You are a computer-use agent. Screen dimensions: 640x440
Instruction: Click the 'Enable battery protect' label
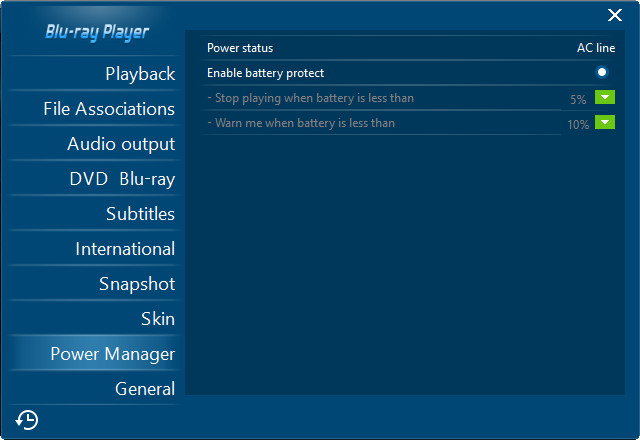[265, 73]
